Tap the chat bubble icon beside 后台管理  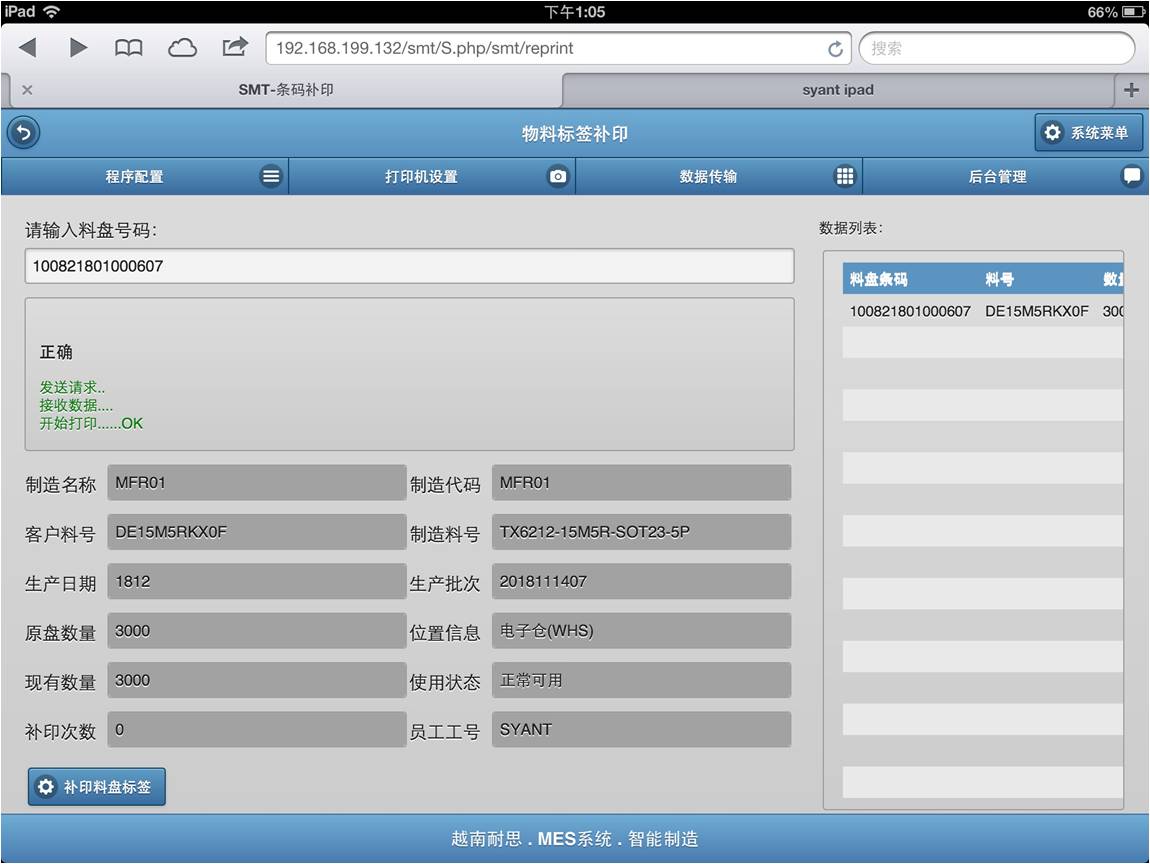1131,176
